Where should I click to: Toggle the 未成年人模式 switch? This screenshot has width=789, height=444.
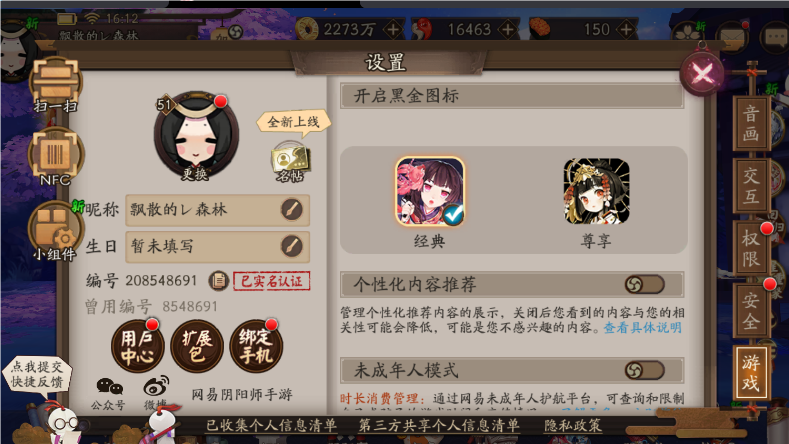click(x=644, y=371)
